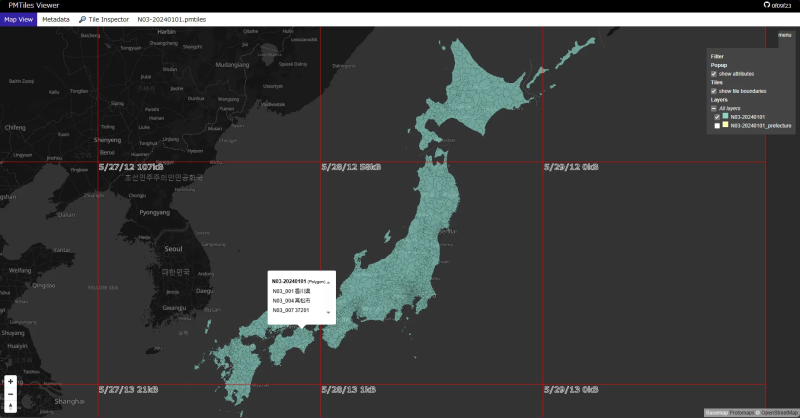The image size is (800, 418).
Task: Click the Tile Inspector magnifier icon
Action: click(82, 19)
